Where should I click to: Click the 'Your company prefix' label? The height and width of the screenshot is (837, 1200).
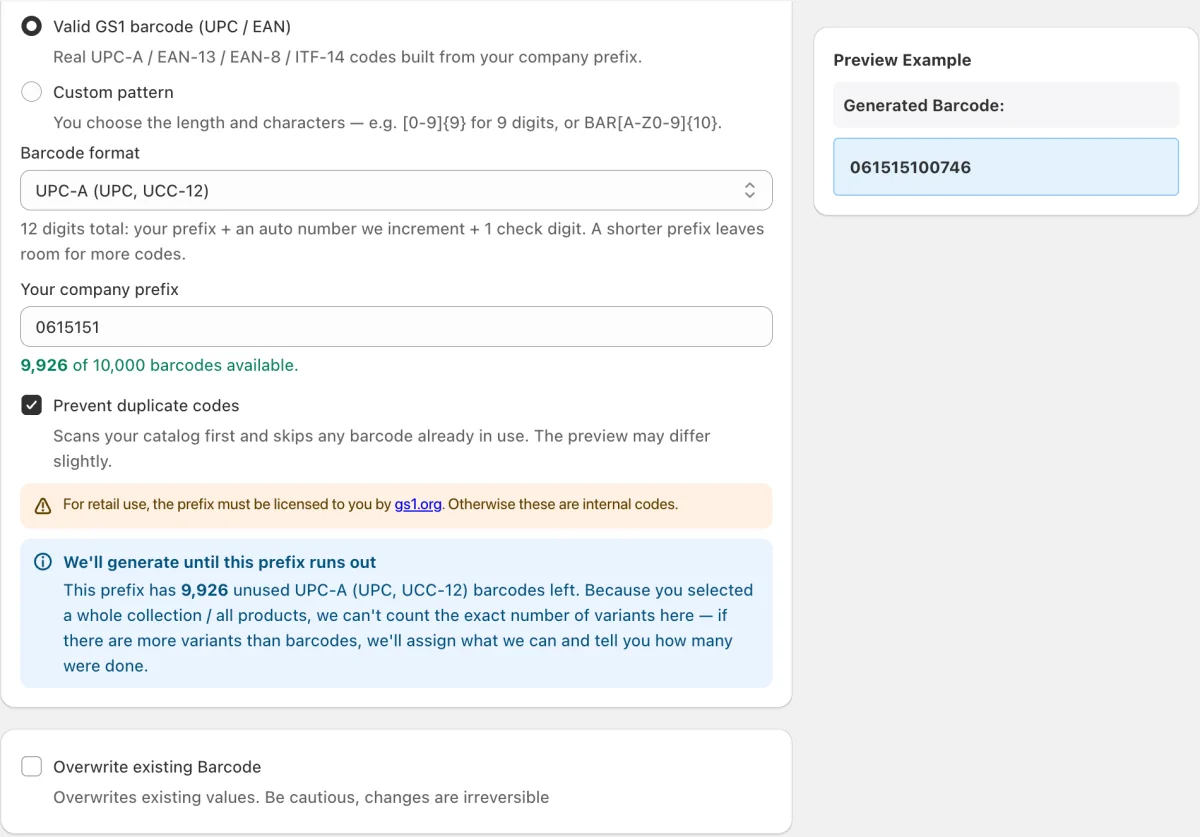click(x=99, y=289)
